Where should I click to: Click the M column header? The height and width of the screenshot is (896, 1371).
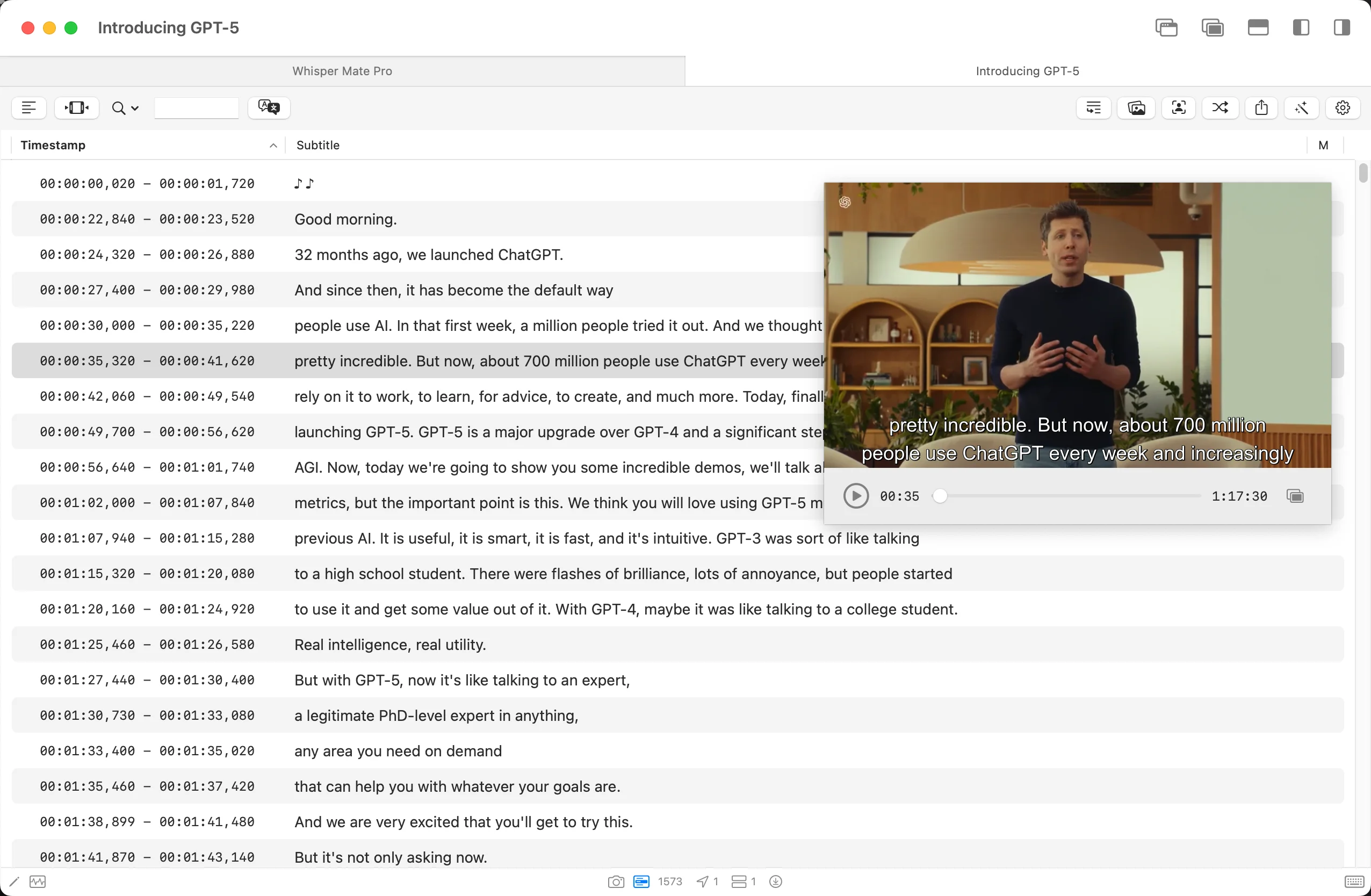point(1323,146)
